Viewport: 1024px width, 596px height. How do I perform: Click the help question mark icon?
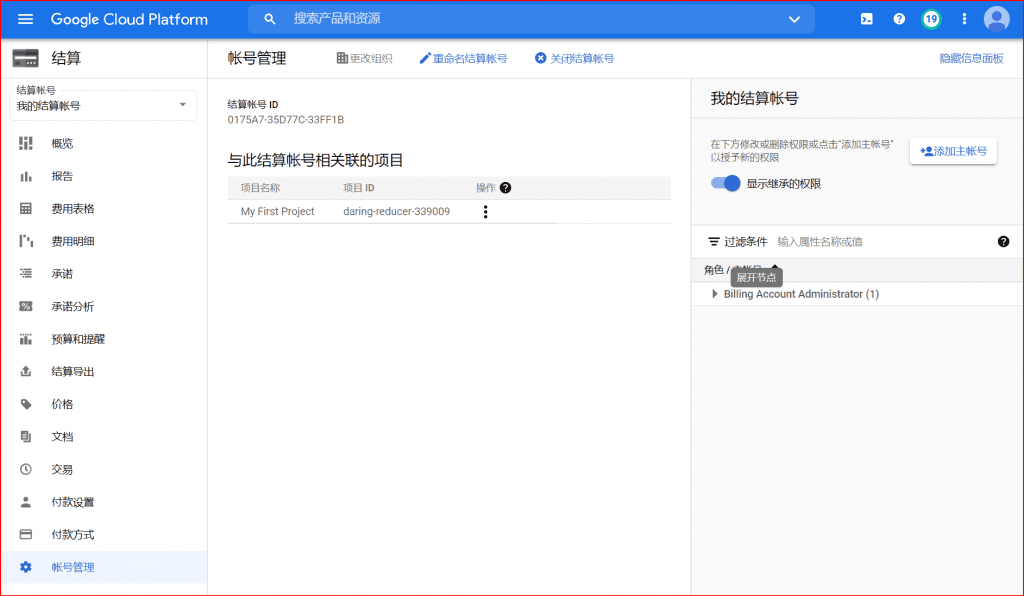[899, 19]
